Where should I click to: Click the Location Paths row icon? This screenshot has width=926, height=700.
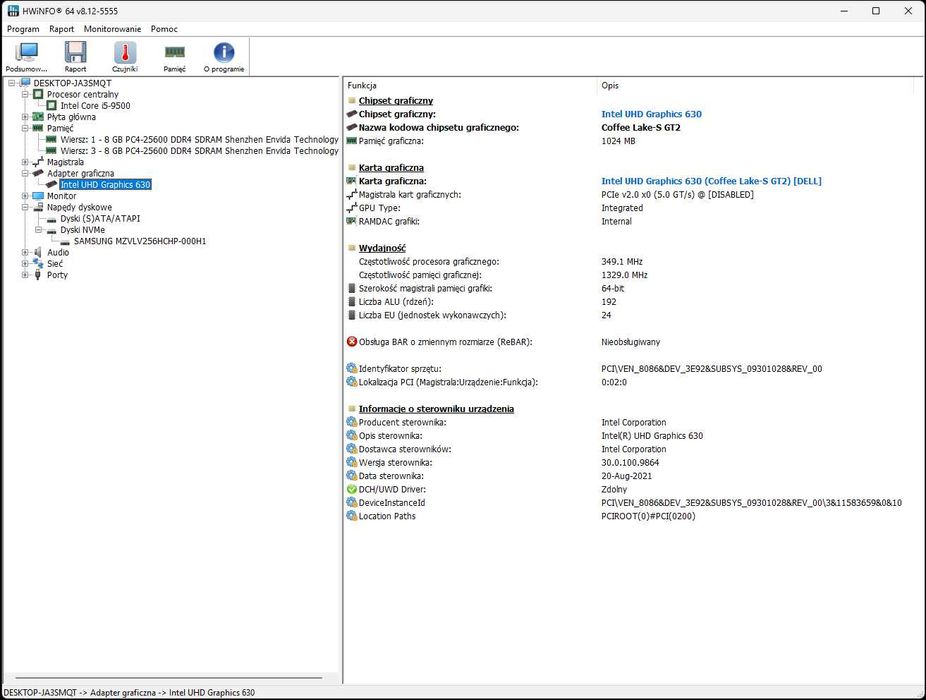(x=352, y=516)
